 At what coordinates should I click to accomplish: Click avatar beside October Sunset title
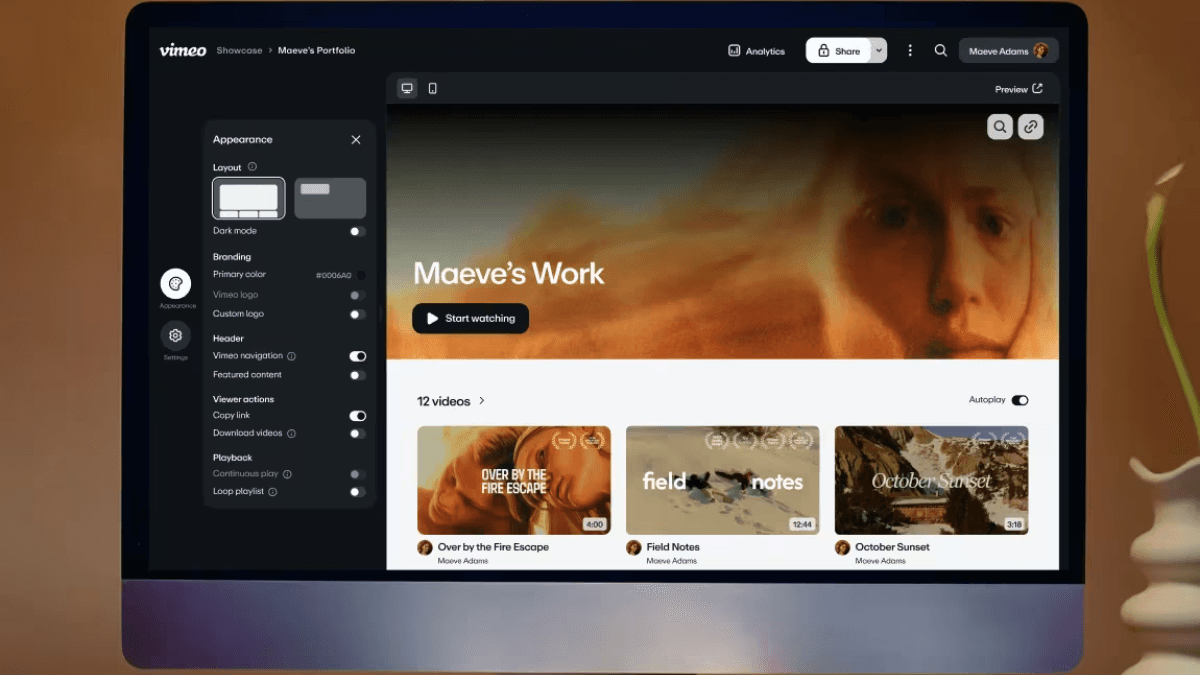[x=842, y=548]
